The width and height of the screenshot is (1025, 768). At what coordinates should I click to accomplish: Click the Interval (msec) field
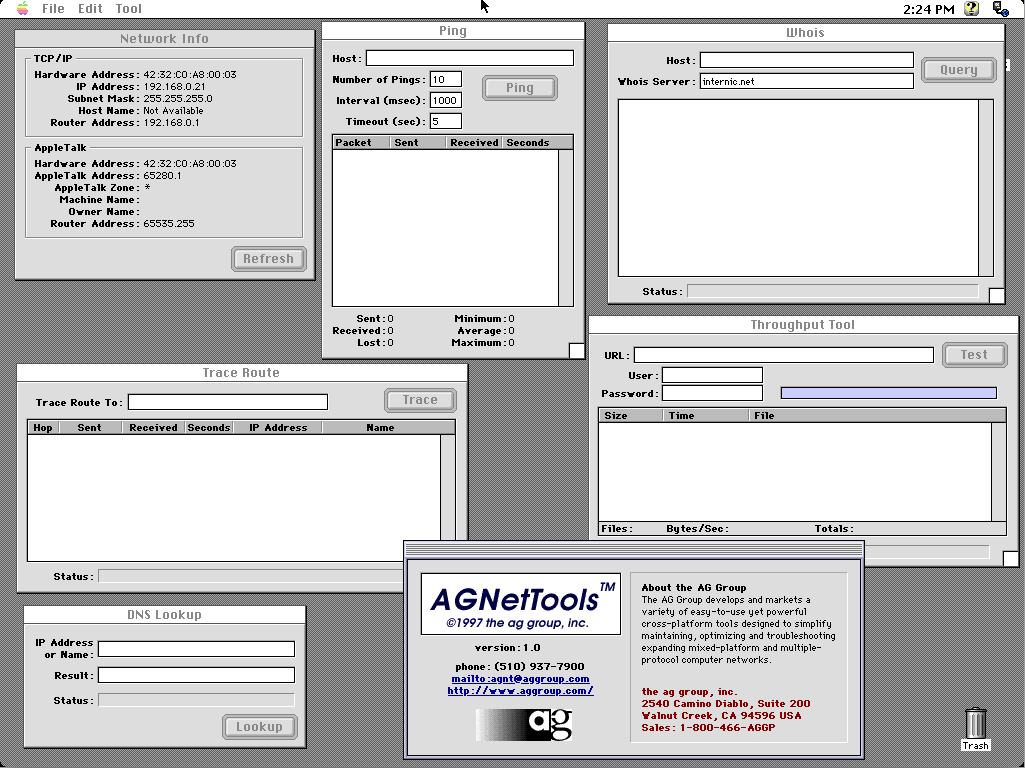coord(446,100)
